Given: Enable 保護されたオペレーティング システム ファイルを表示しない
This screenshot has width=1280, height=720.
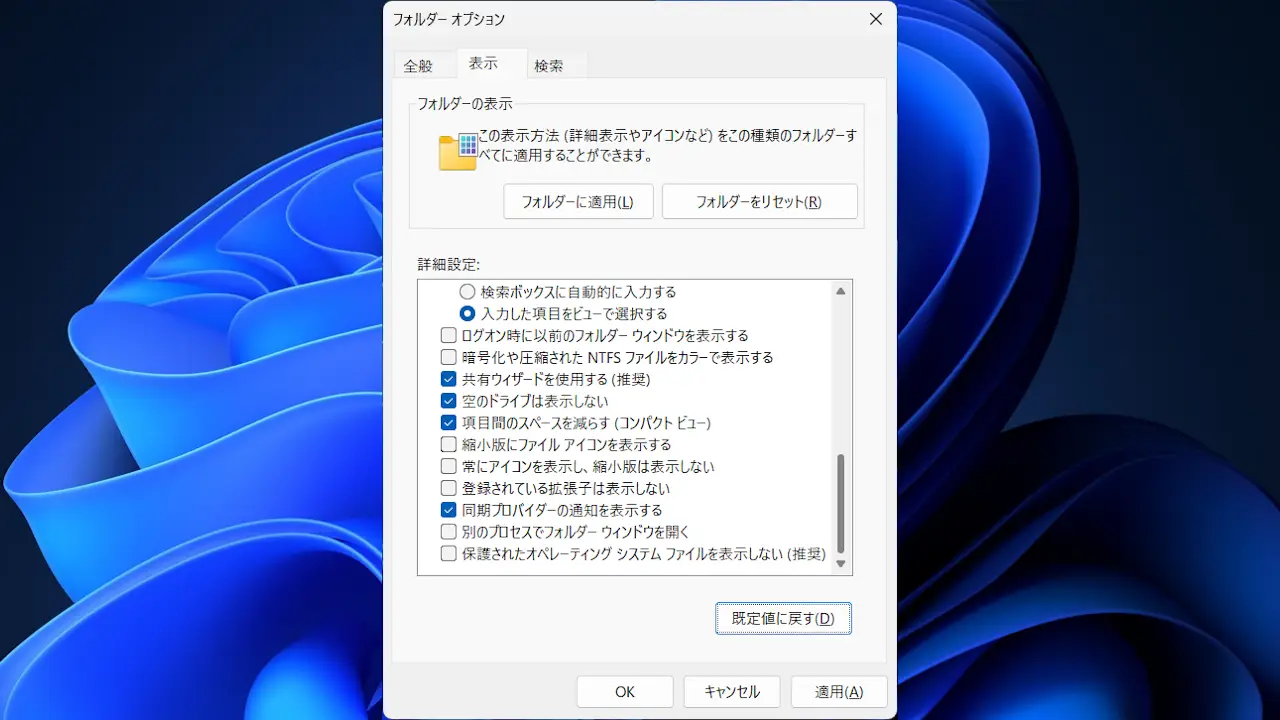Looking at the screenshot, I should tap(449, 554).
